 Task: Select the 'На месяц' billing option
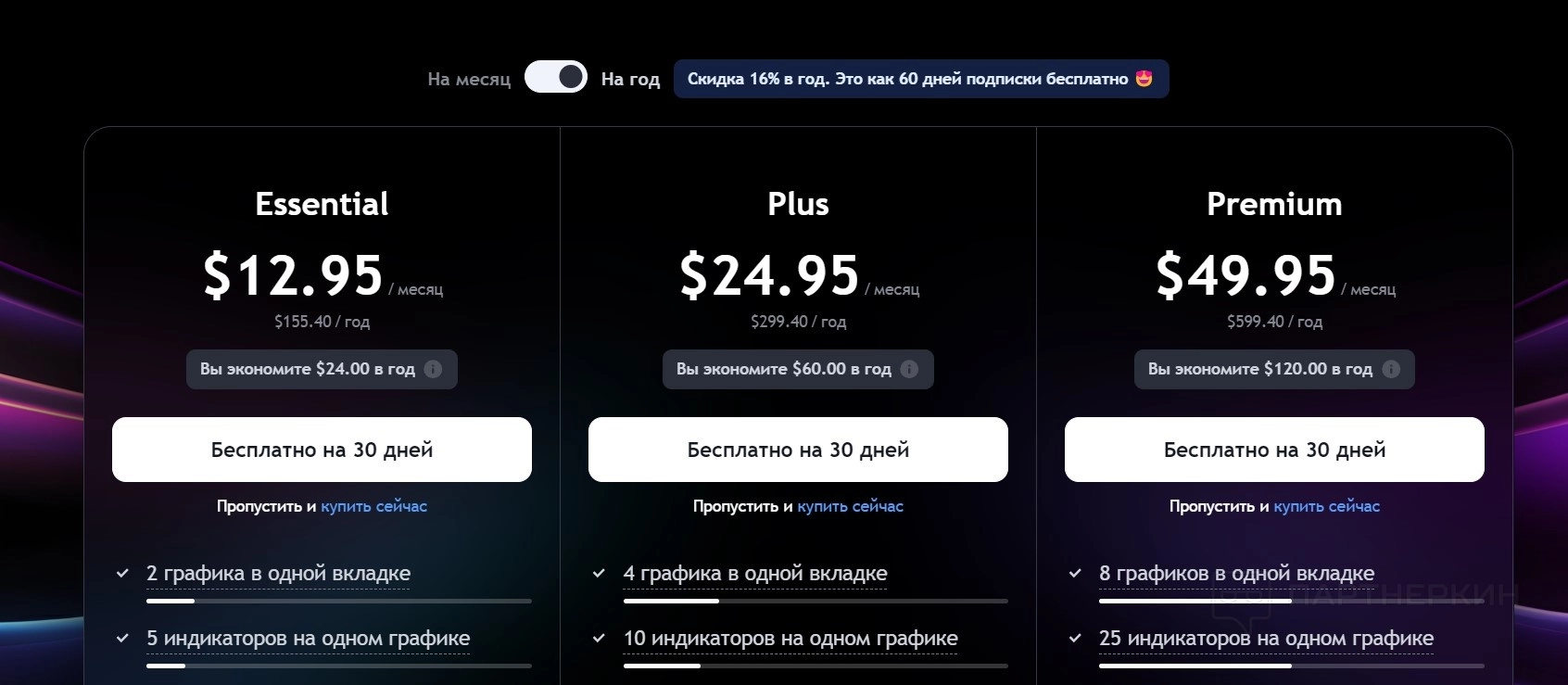click(x=469, y=80)
